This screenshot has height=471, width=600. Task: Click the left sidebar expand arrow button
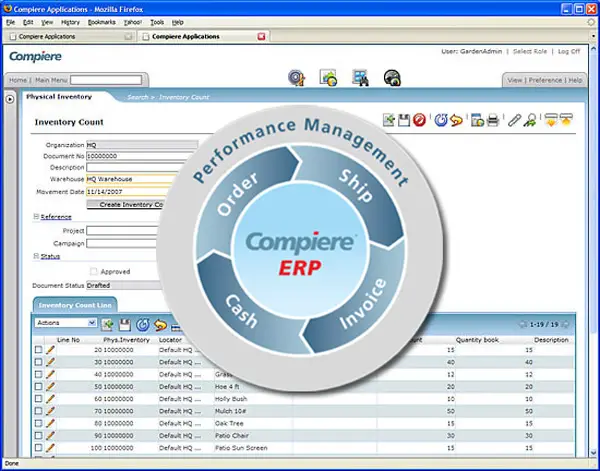click(10, 98)
